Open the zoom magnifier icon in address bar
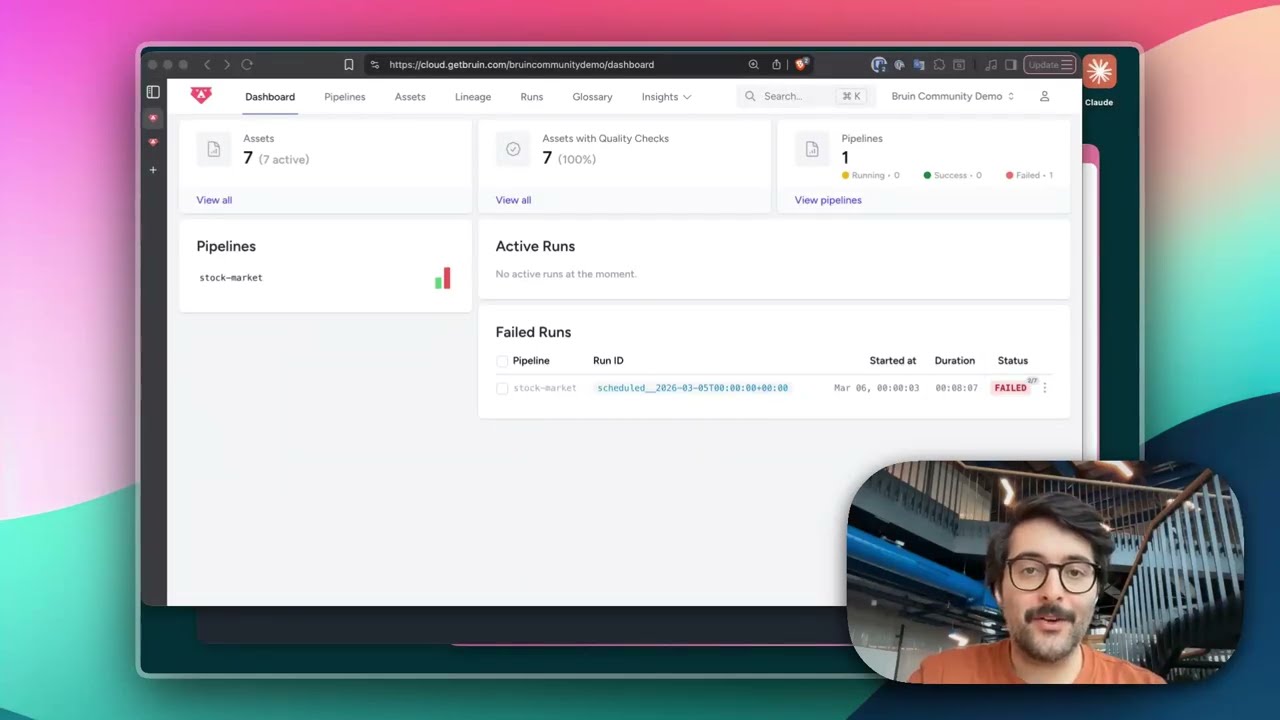 pos(754,64)
